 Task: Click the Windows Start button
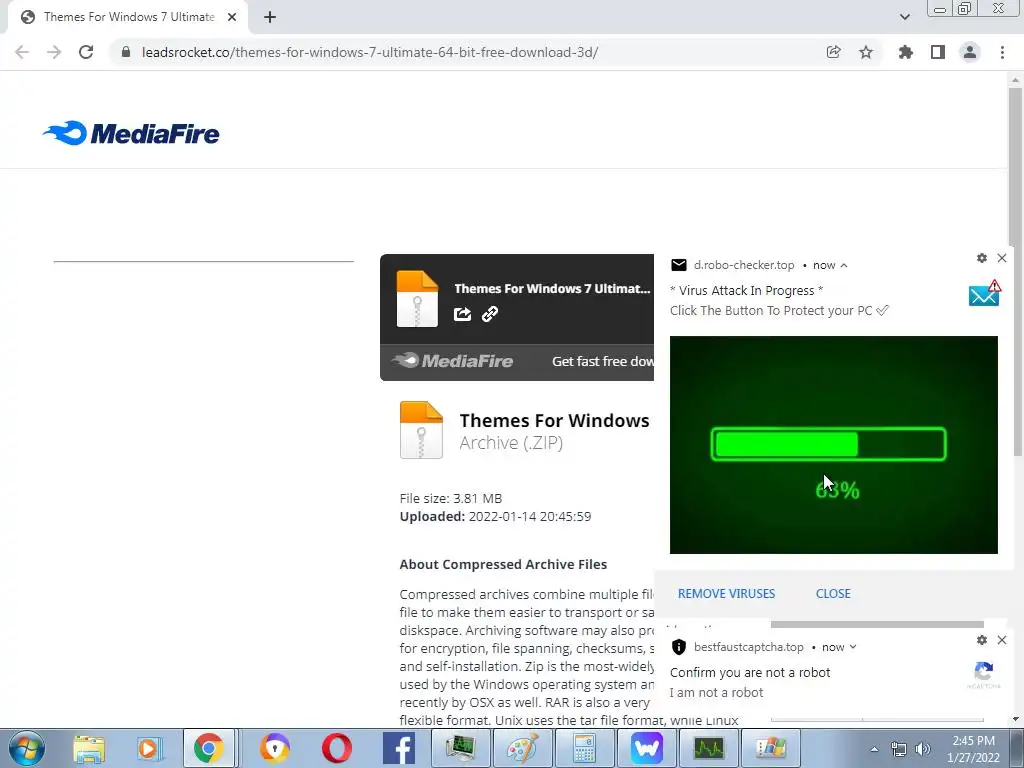(26, 748)
